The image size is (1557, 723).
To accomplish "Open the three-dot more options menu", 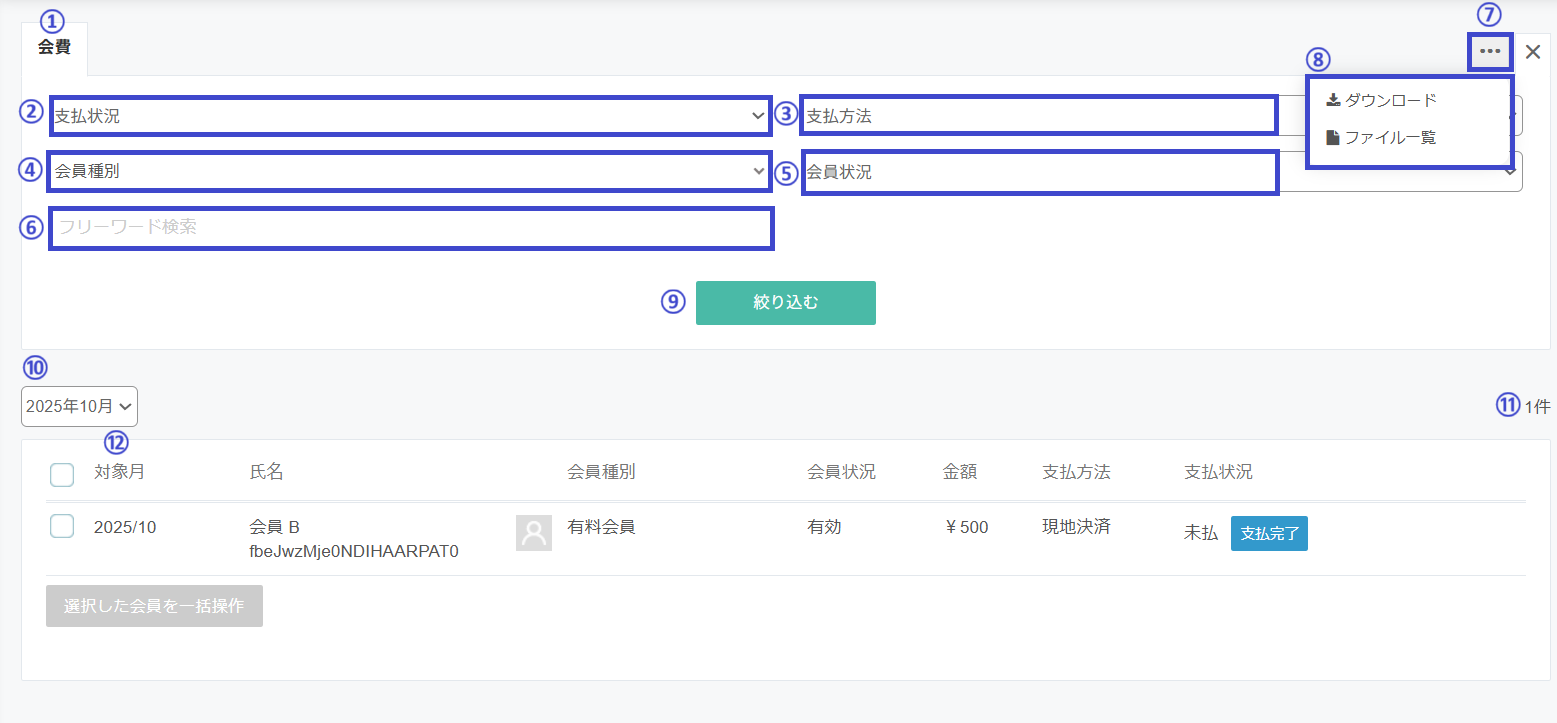I will click(x=1490, y=51).
